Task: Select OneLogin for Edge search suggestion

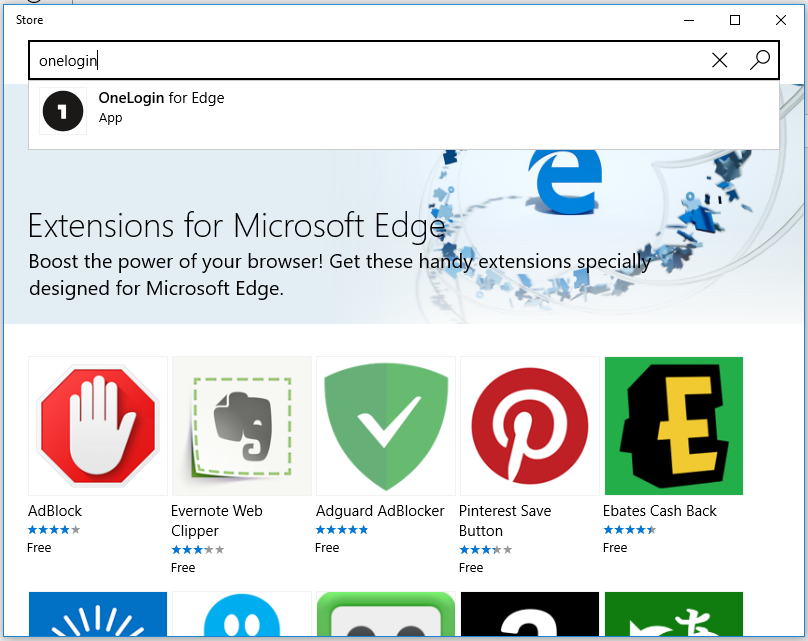Action: [x=403, y=115]
